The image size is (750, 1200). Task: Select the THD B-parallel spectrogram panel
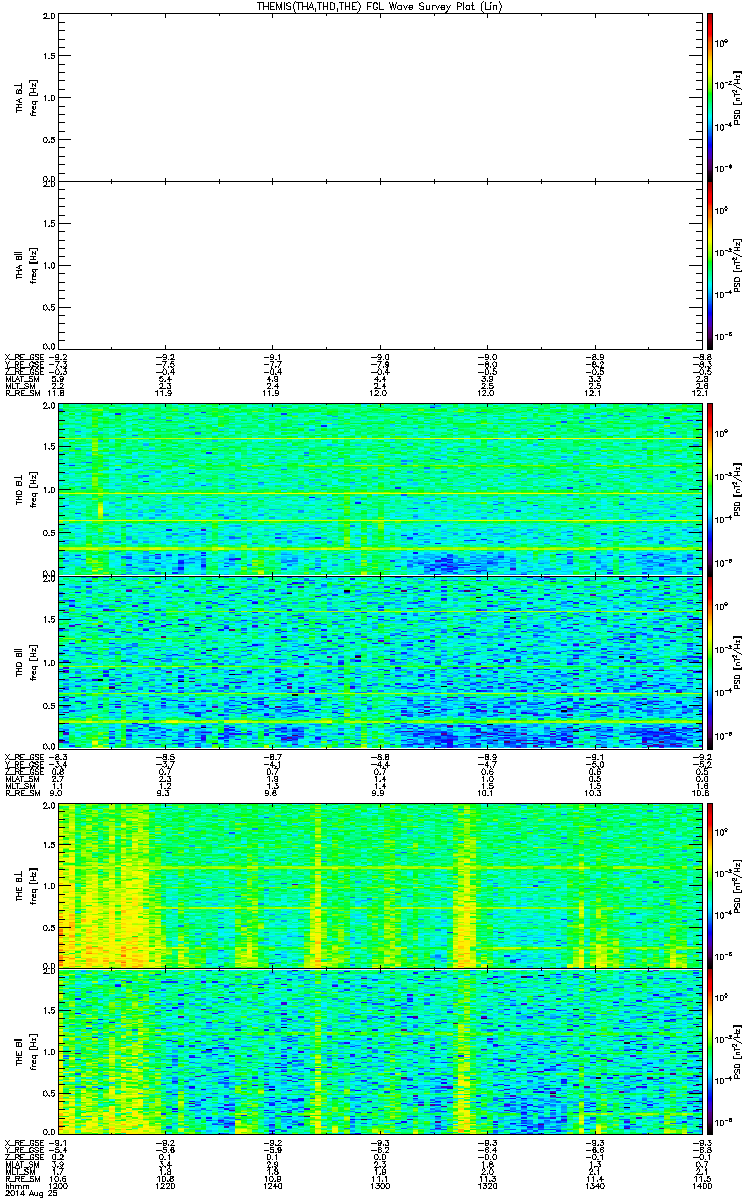point(379,662)
